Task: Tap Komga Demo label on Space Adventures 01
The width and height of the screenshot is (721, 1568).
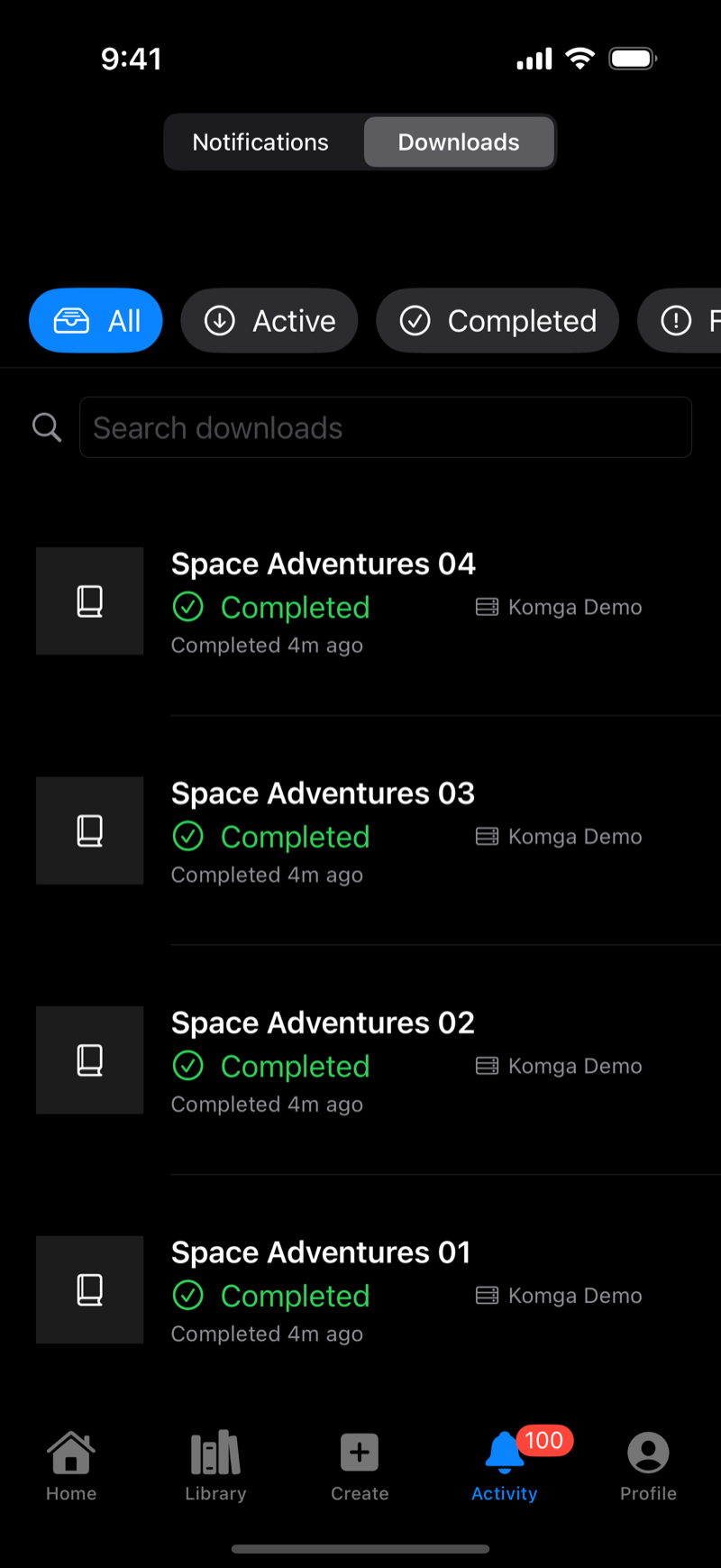Action: (x=575, y=1296)
